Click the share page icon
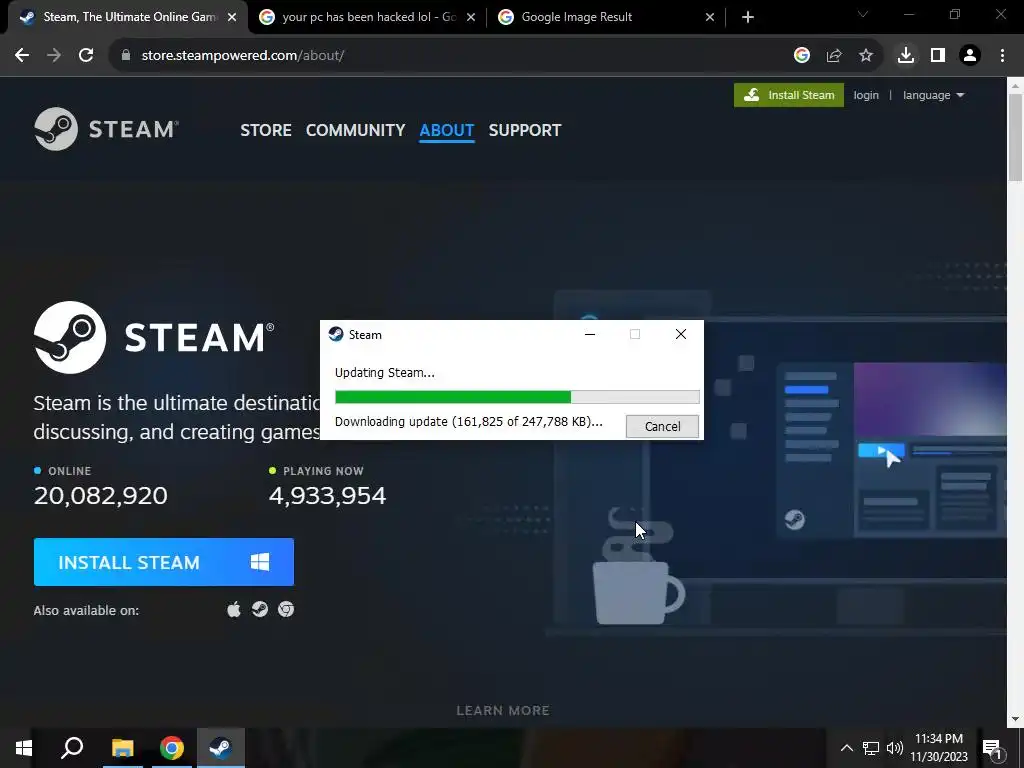Image resolution: width=1024 pixels, height=768 pixels. pos(833,56)
